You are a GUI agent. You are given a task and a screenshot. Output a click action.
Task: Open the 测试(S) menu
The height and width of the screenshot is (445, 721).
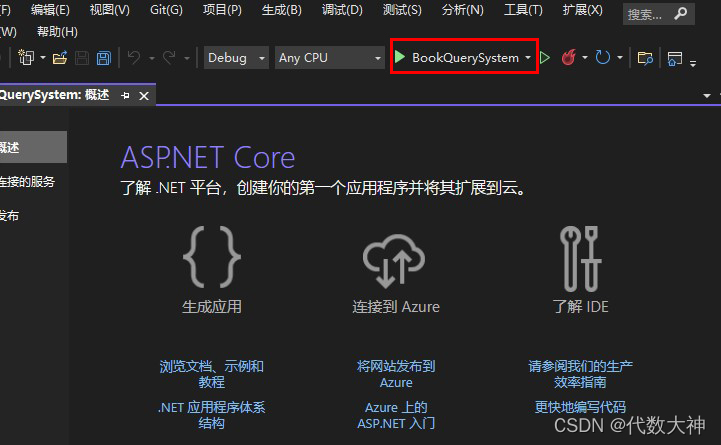point(402,10)
